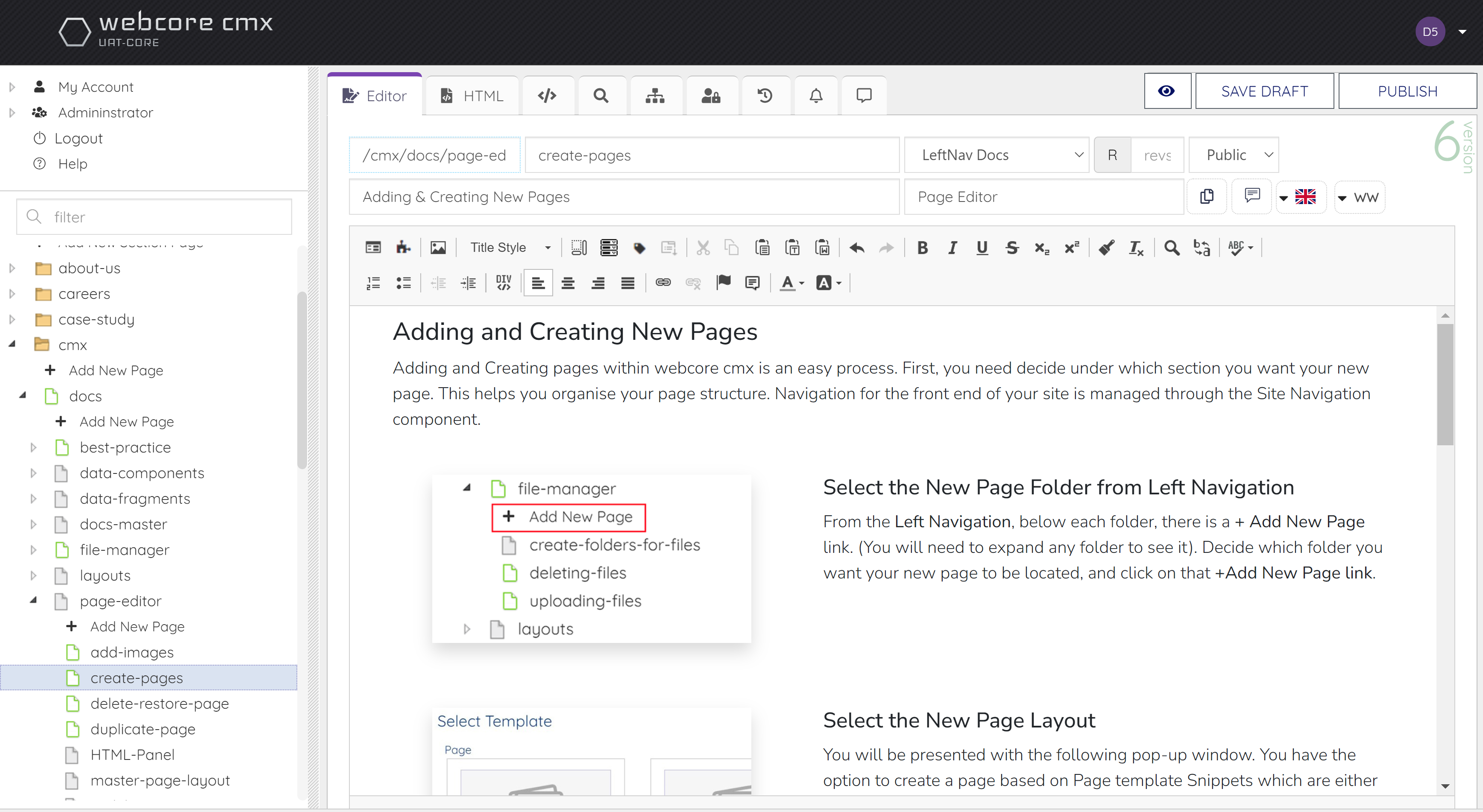Image resolution: width=1483 pixels, height=812 pixels.
Task: Toggle center alignment
Action: (x=568, y=283)
